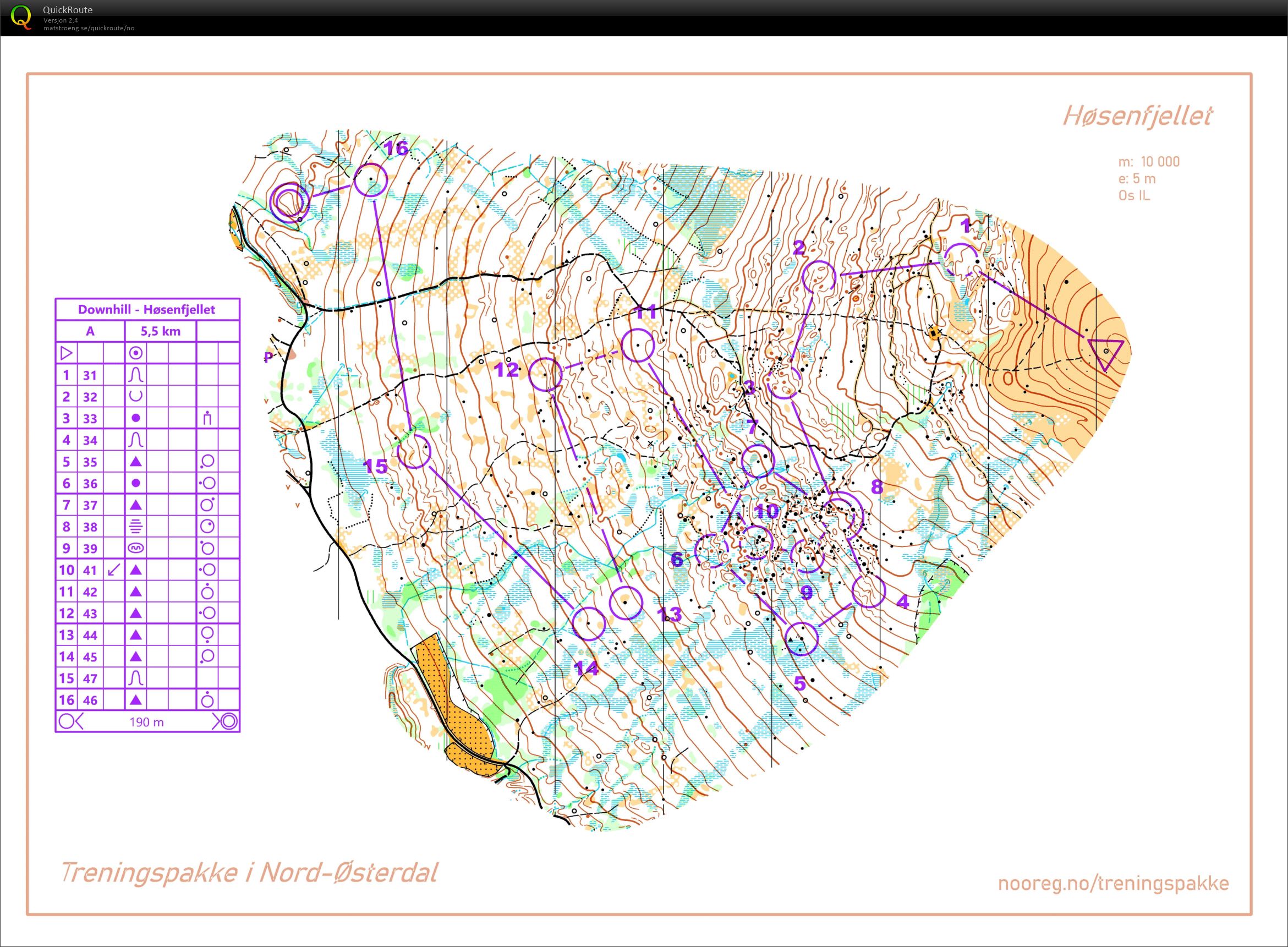1288x947 pixels.
Task: Click control circle 5 on the map
Action: tap(801, 639)
